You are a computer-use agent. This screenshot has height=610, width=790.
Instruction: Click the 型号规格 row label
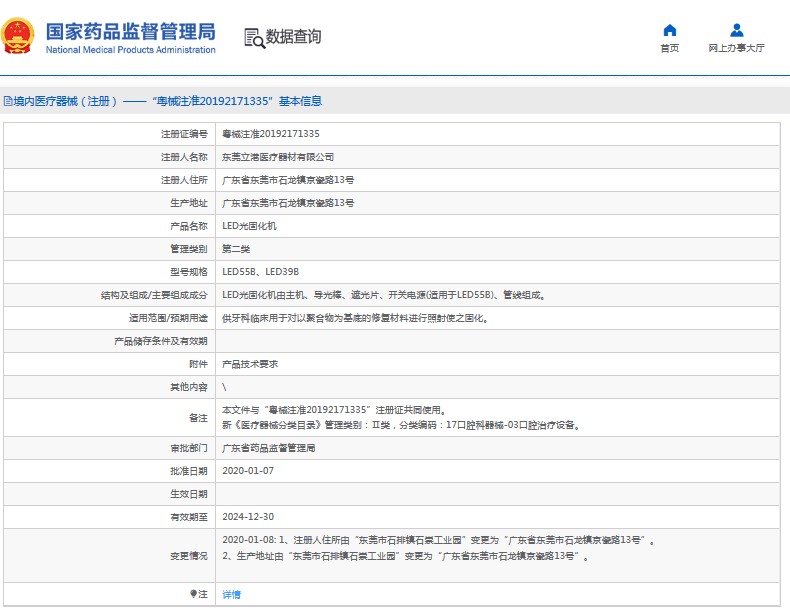pos(189,272)
